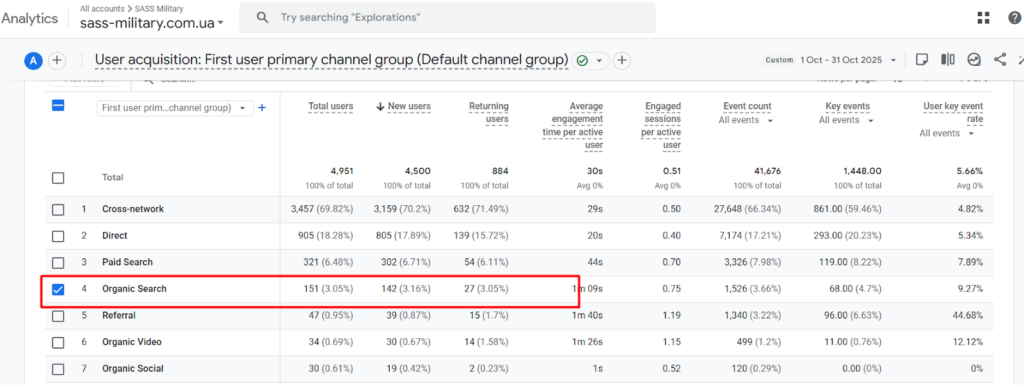Share this report icon

[1000, 60]
